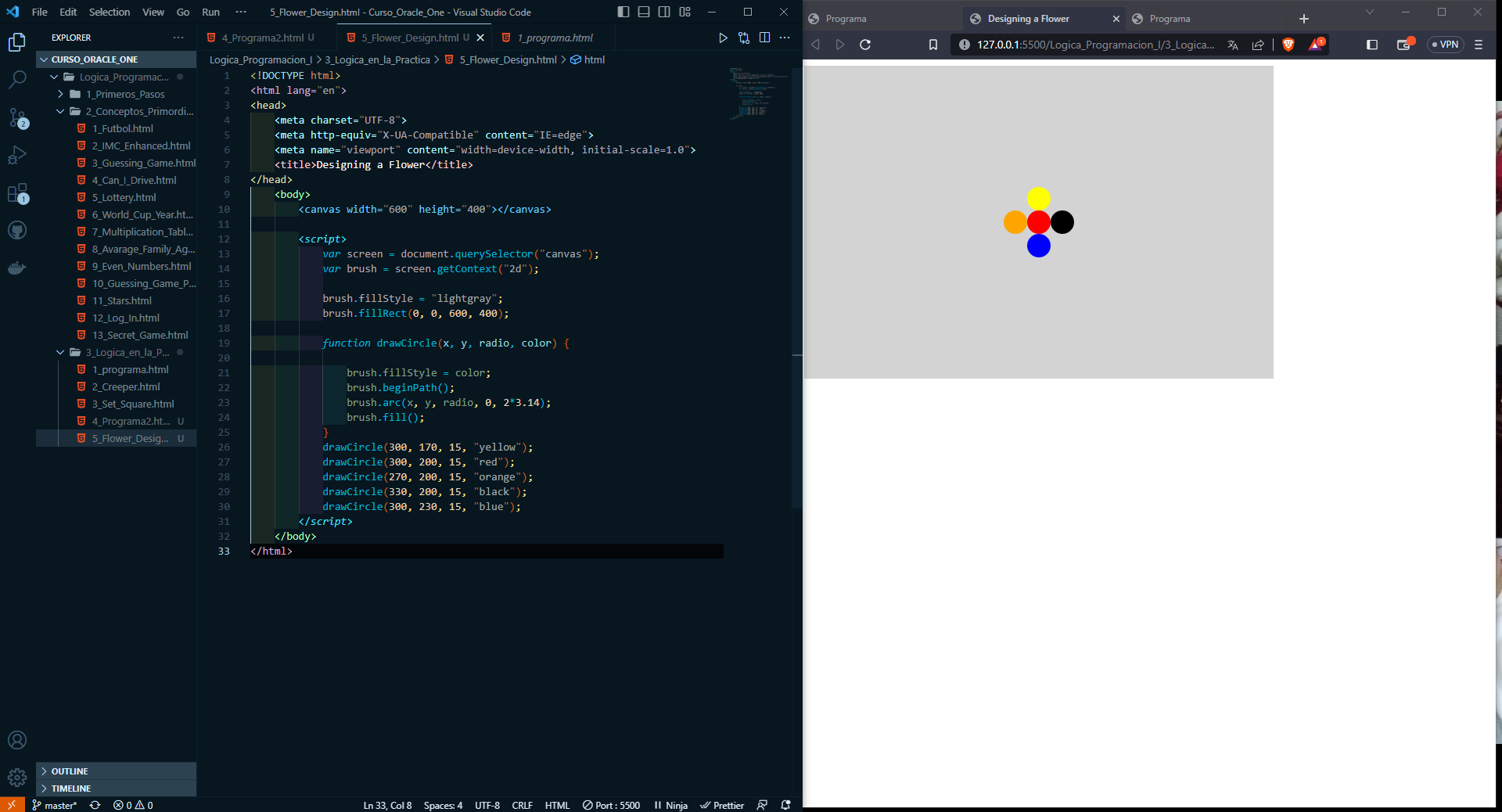This screenshot has height=812, width=1502.
Task: Collapse the Logica_Programac... folder
Action: point(116,77)
